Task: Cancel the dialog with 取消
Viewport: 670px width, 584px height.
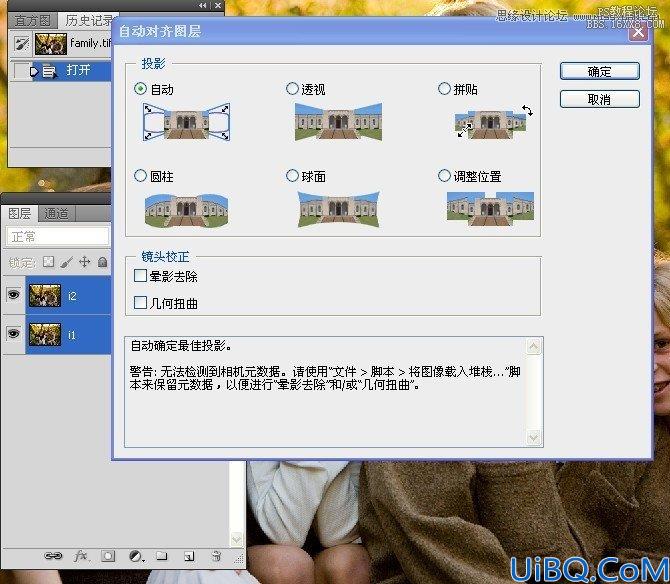Action: tap(599, 99)
